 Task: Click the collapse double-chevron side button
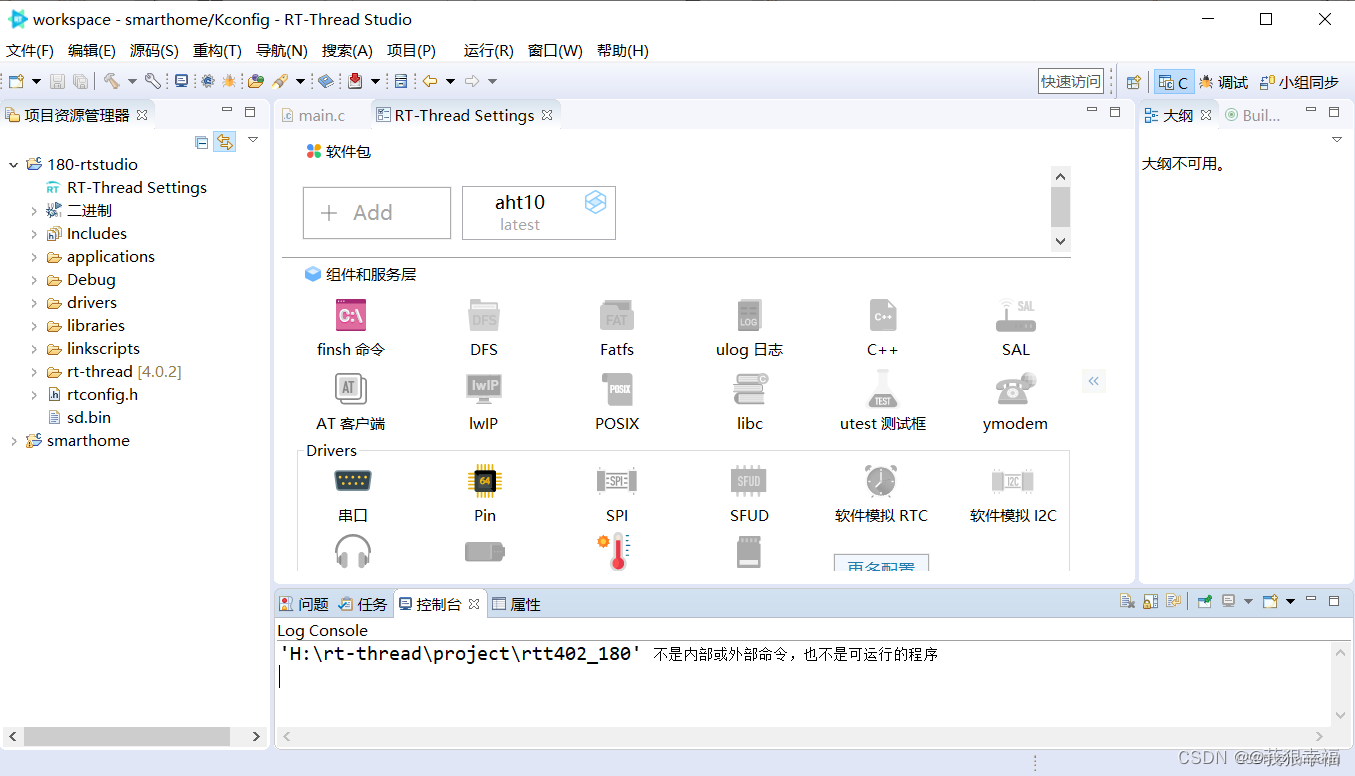coord(1094,381)
